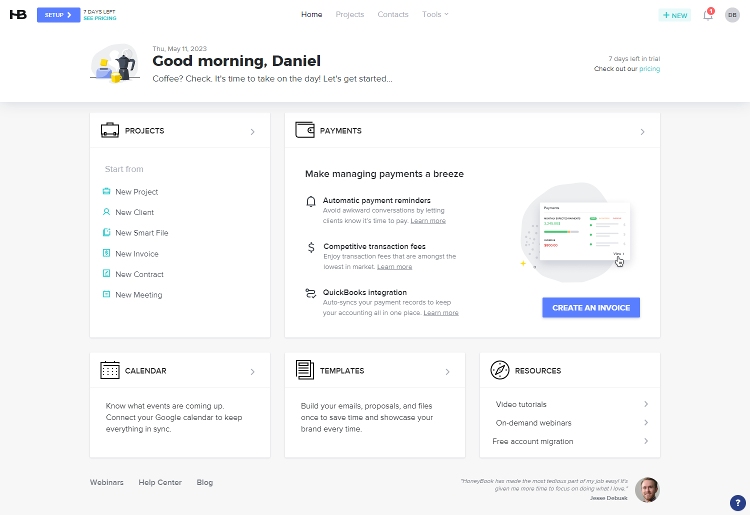This screenshot has width=750, height=515.
Task: Select New Smart File shortcut
Action: tap(141, 233)
